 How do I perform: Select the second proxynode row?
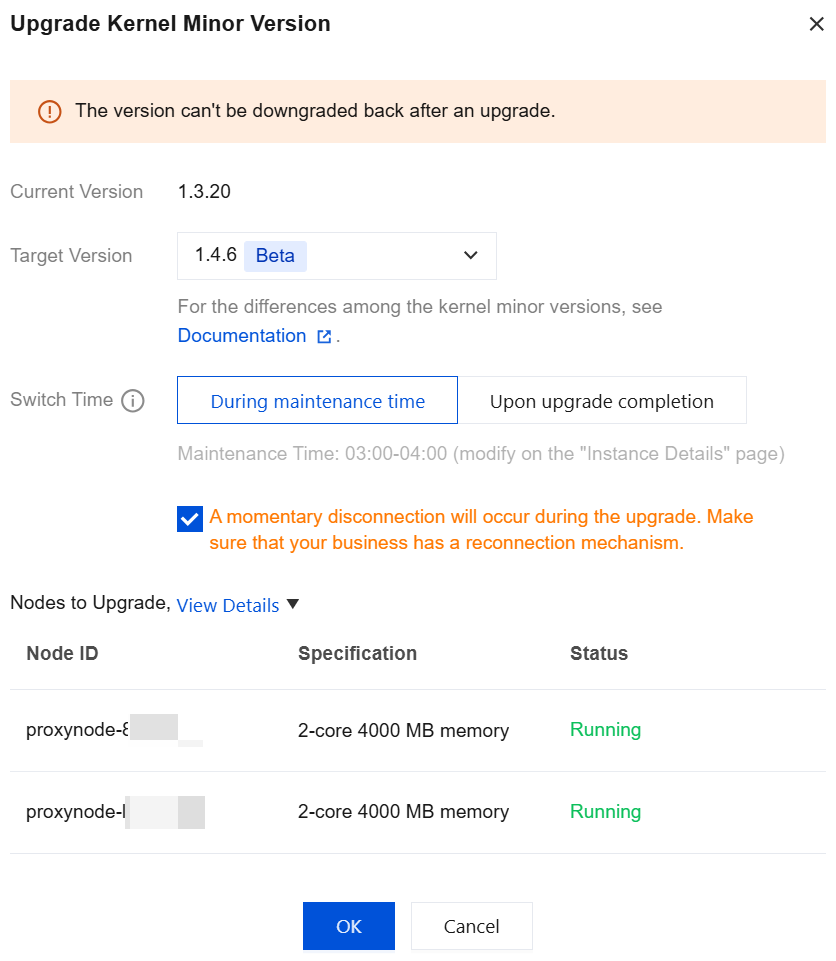tap(418, 812)
